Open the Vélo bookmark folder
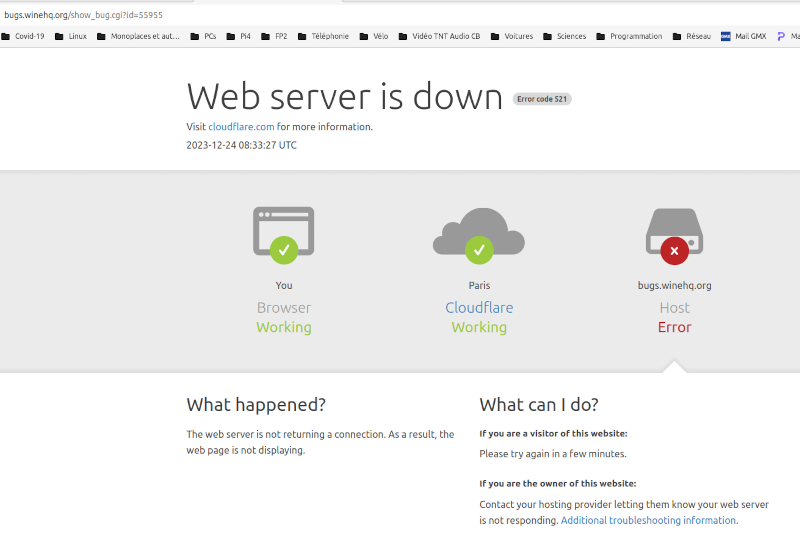800x547 pixels. 374,36
